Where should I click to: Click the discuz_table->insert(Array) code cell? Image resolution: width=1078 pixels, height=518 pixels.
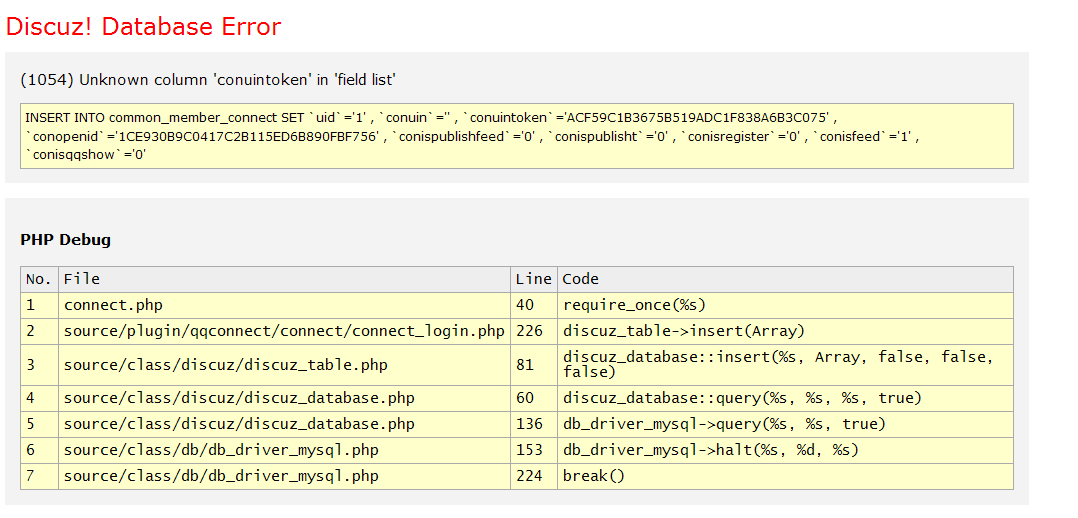[683, 331]
